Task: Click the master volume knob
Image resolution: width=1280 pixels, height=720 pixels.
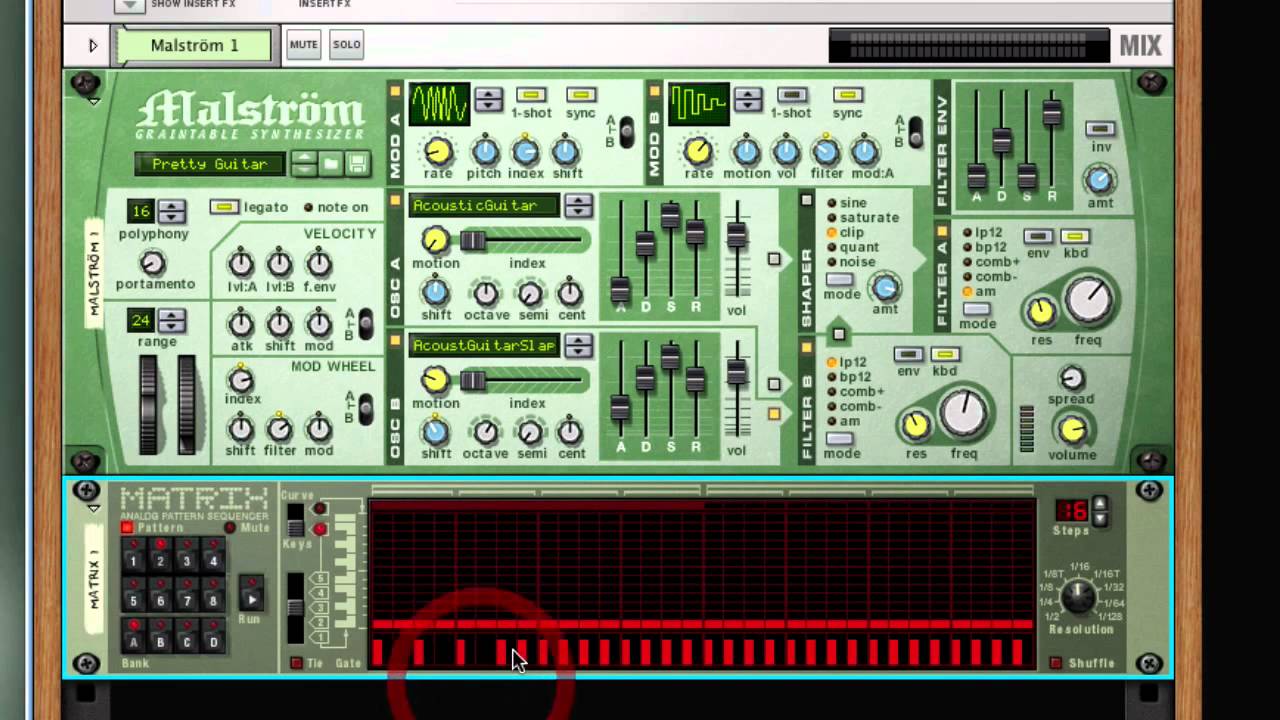Action: (1072, 430)
